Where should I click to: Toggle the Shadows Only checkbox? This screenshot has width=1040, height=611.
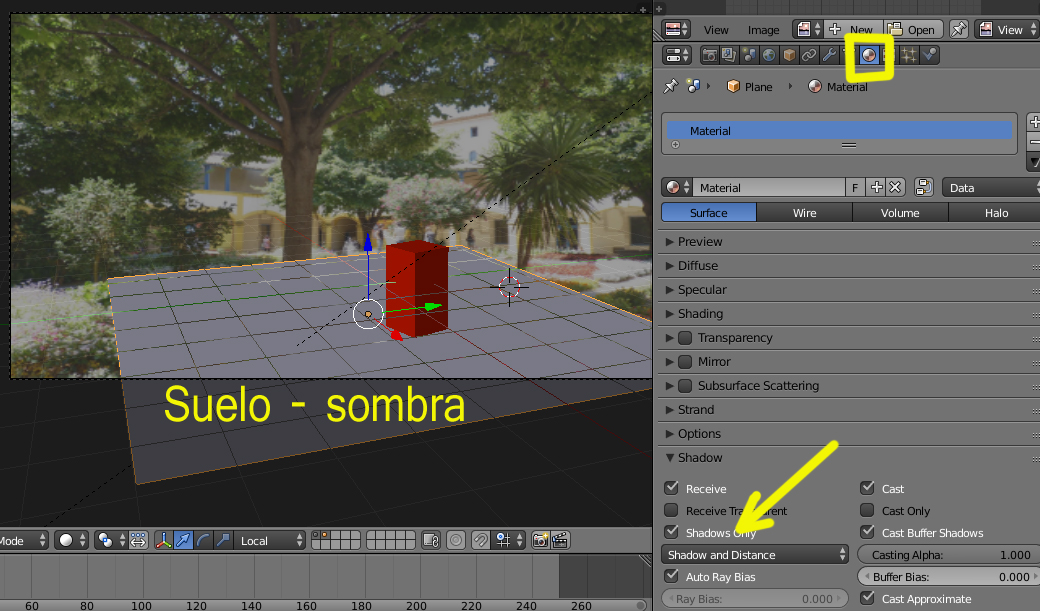coord(671,531)
